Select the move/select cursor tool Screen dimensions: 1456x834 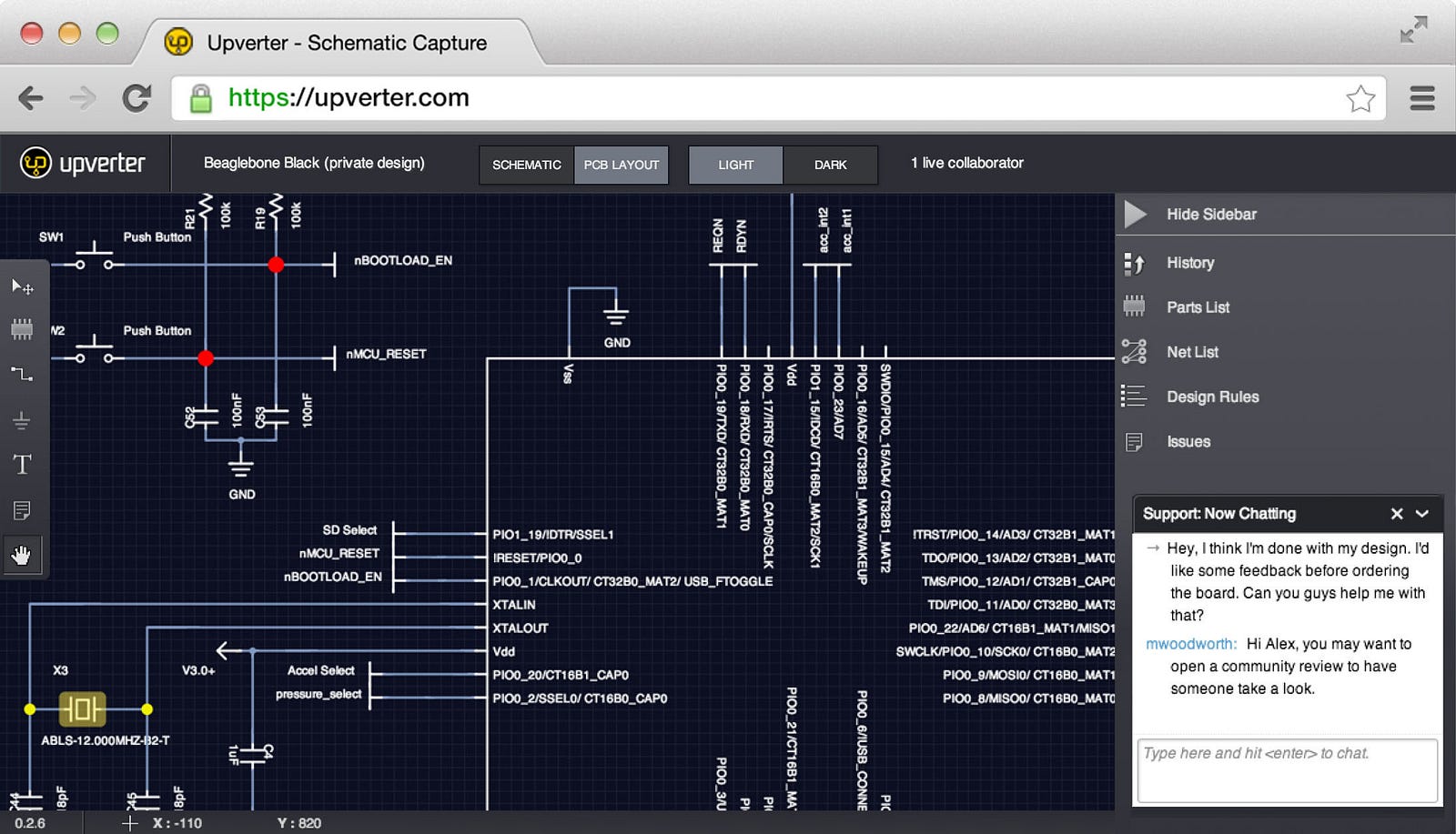(x=22, y=287)
